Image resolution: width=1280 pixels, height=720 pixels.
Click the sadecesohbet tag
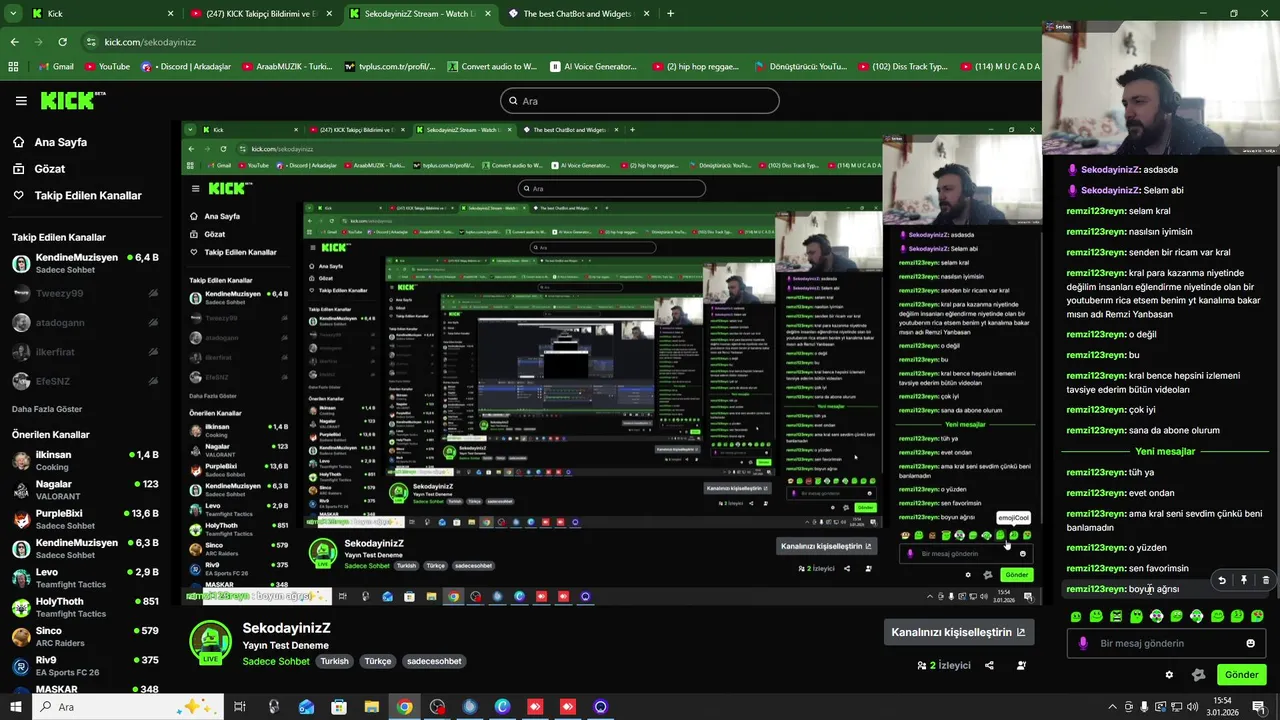[434, 661]
